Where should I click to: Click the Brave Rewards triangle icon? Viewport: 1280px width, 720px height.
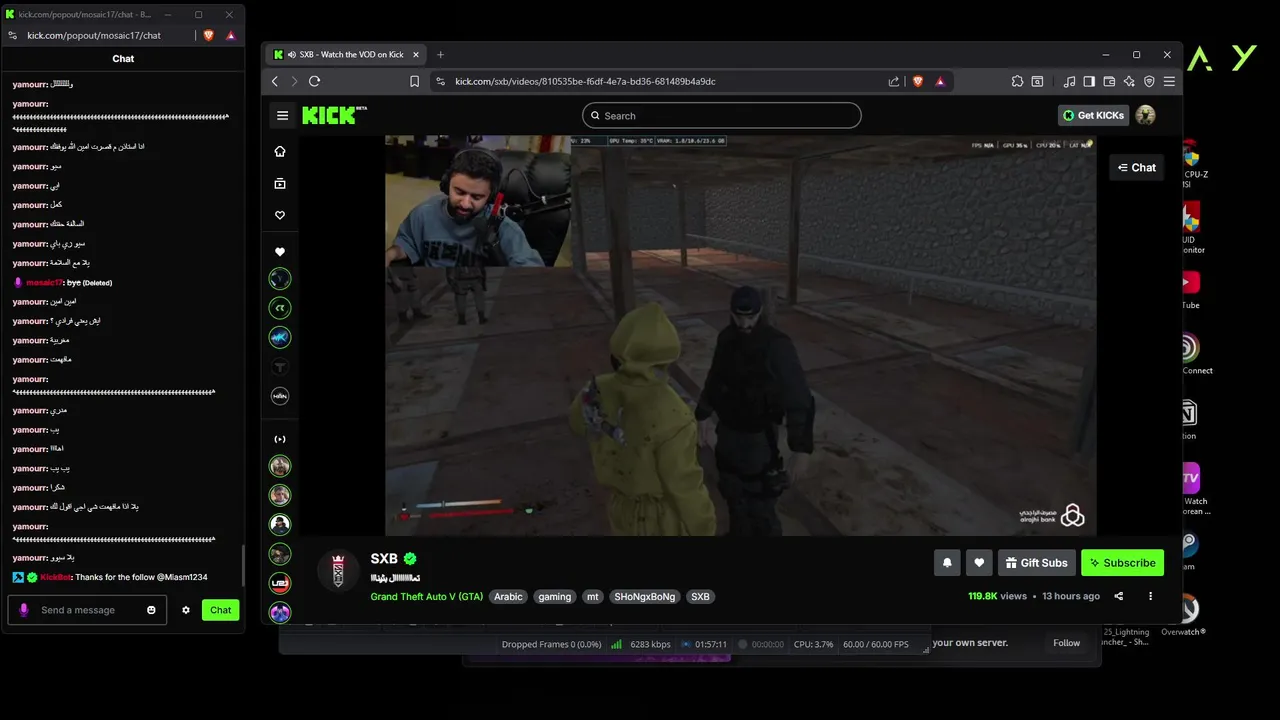[x=940, y=81]
